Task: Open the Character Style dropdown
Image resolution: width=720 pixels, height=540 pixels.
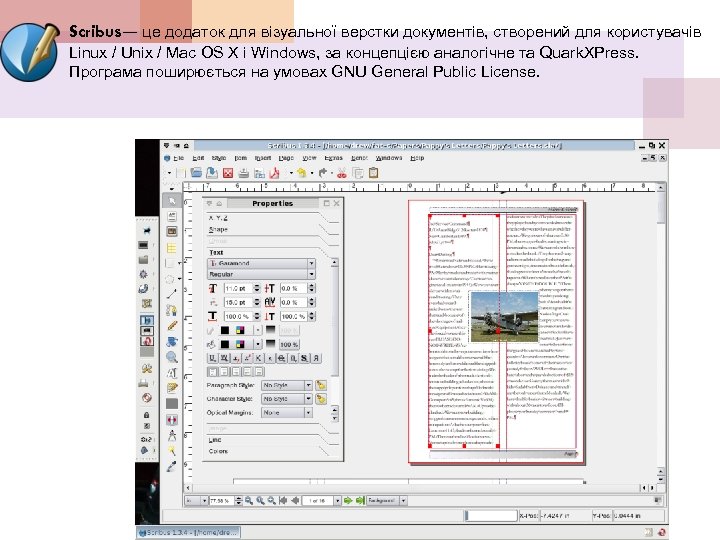Action: click(x=287, y=399)
